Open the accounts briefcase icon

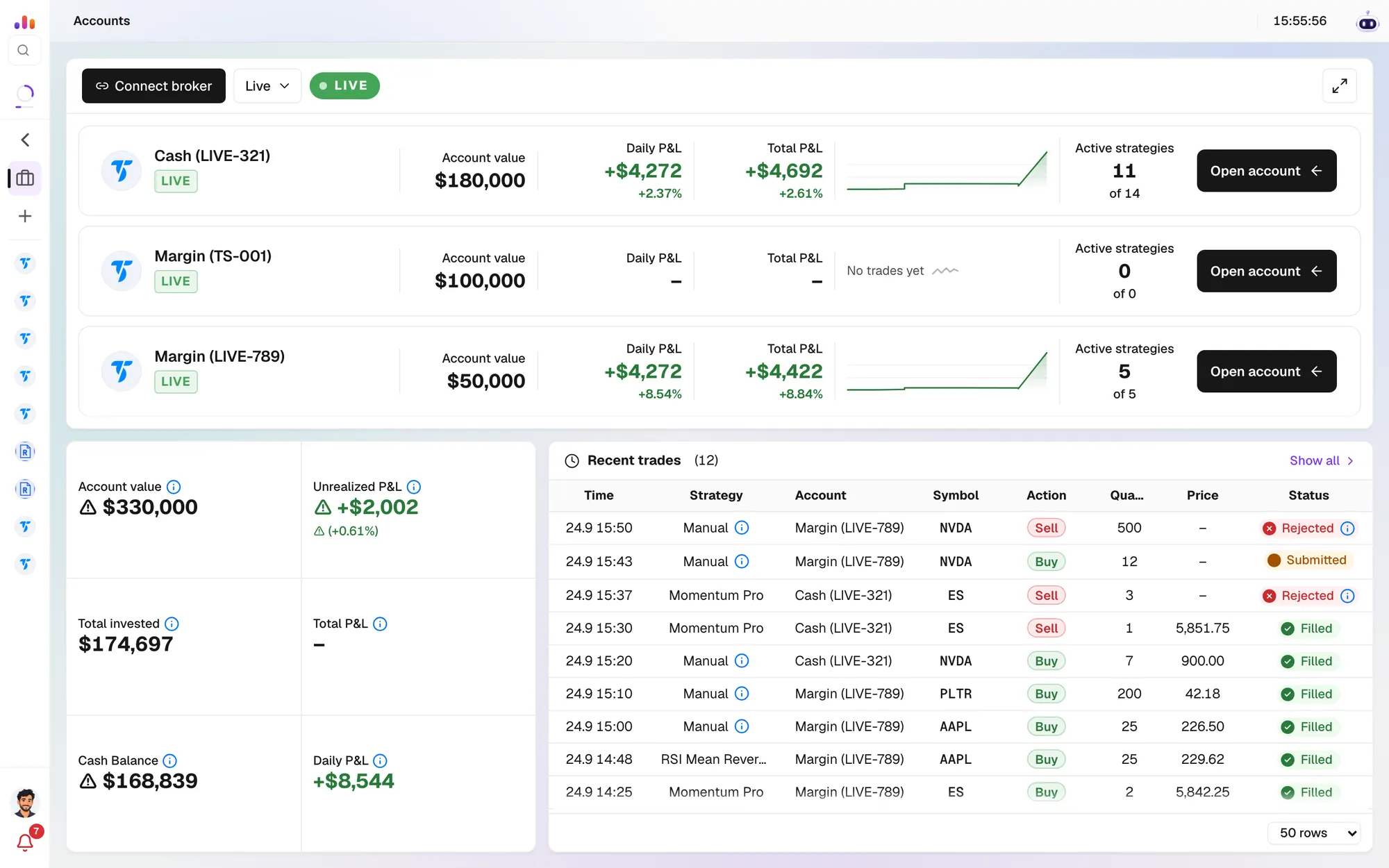(x=25, y=178)
